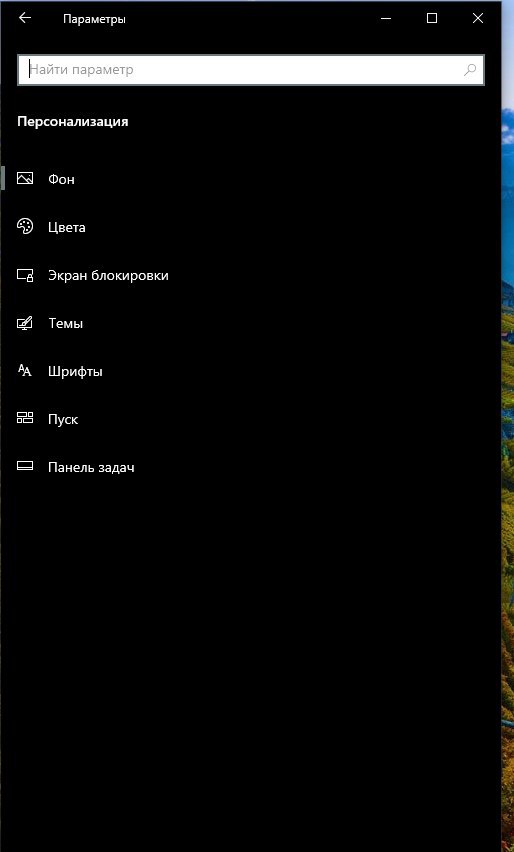
Task: Click the Персонализация heading
Action: tap(73, 122)
